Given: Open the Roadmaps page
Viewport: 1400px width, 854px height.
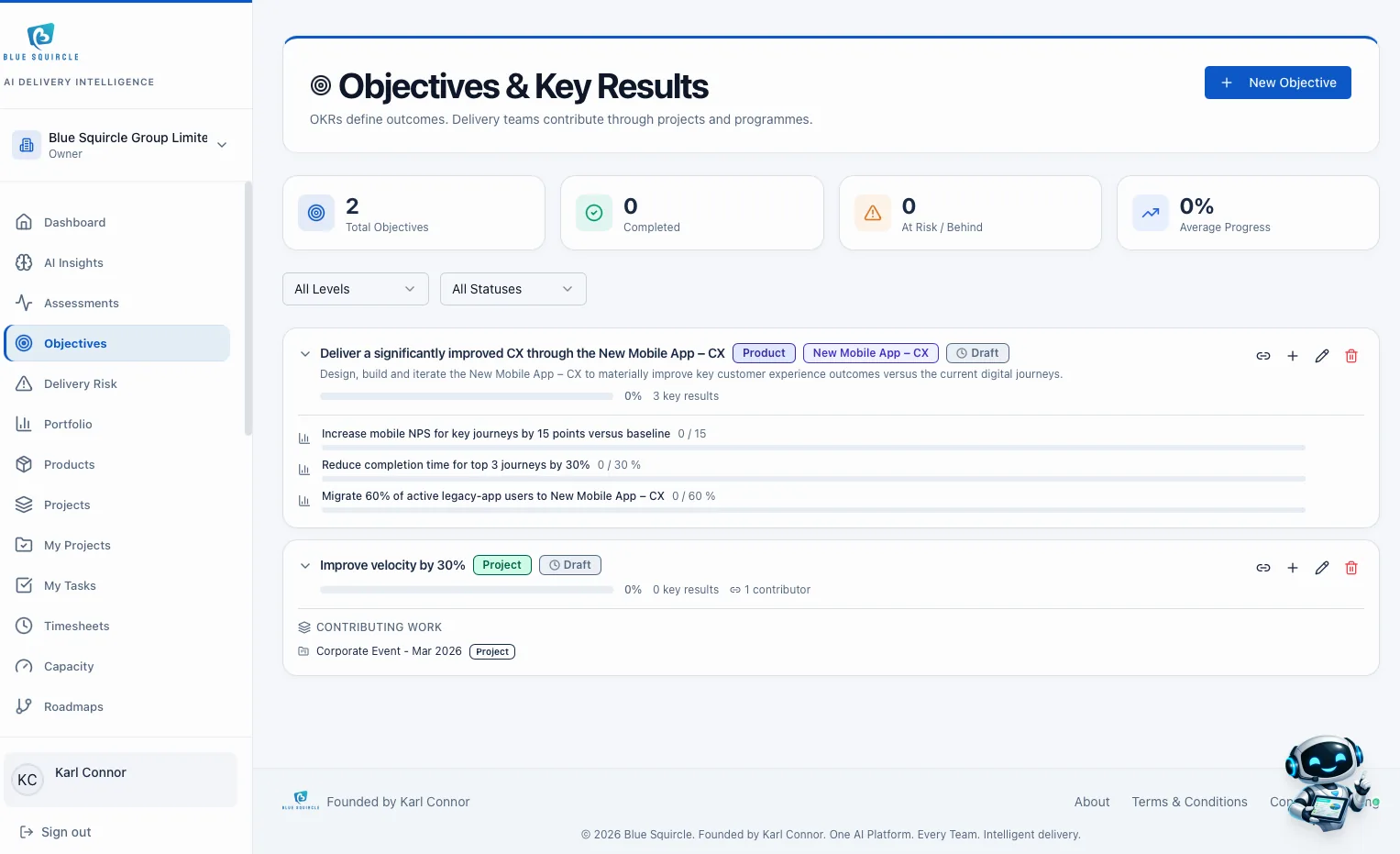Looking at the screenshot, I should [x=117, y=706].
